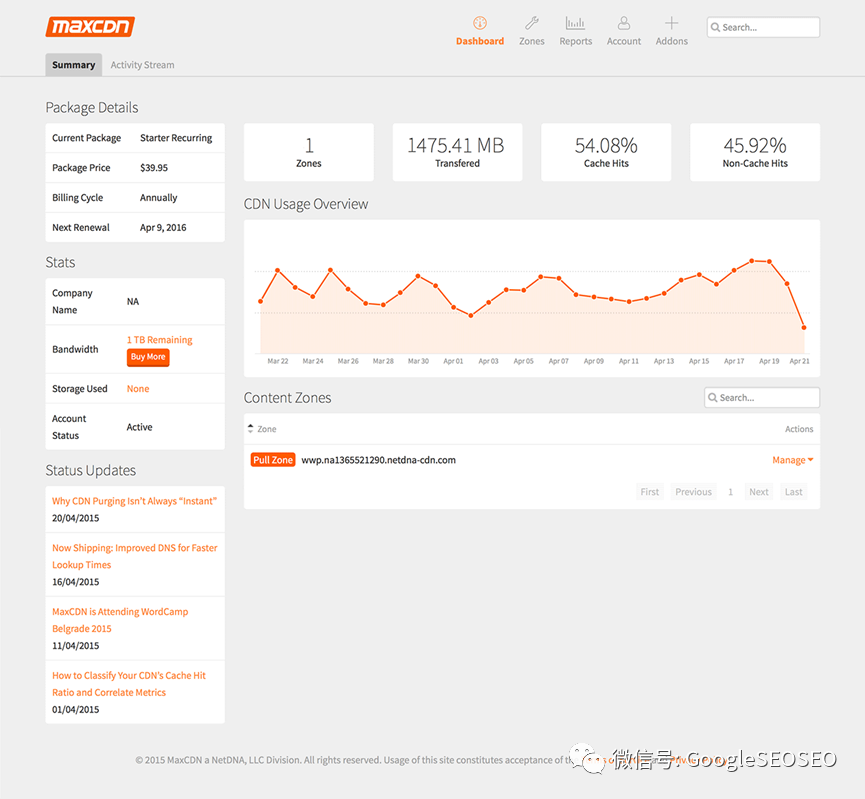
Task: Click the $39.95 package price
Action: pos(154,168)
